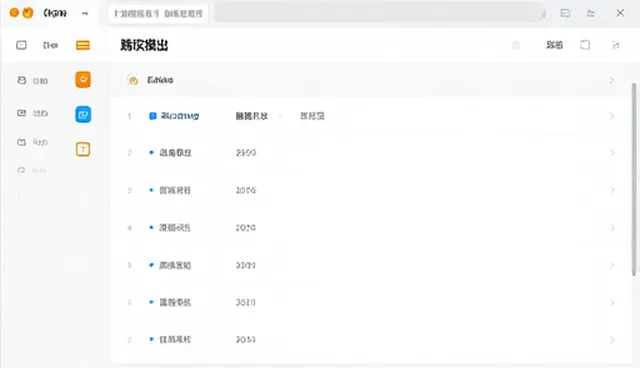This screenshot has width=640, height=368.
Task: Expand the breadcrumb row's right chevron
Action: click(x=611, y=80)
